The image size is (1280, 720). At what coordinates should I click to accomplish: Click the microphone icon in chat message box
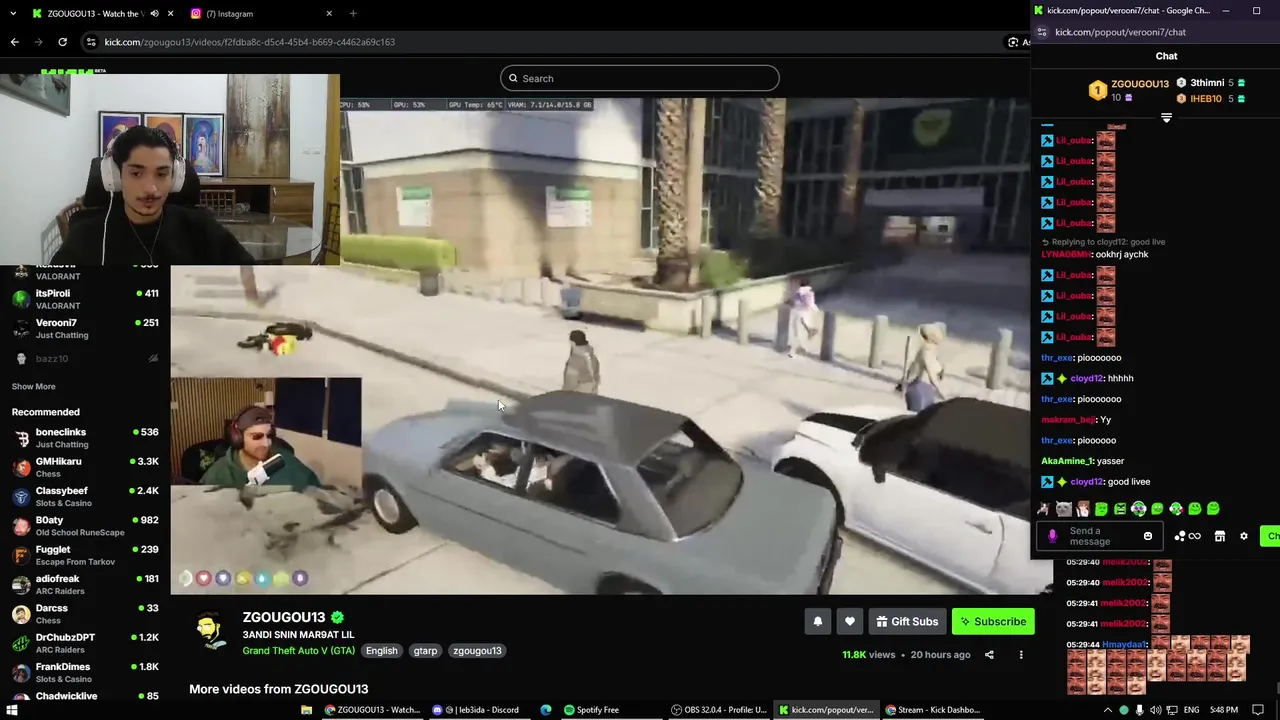pos(1052,536)
